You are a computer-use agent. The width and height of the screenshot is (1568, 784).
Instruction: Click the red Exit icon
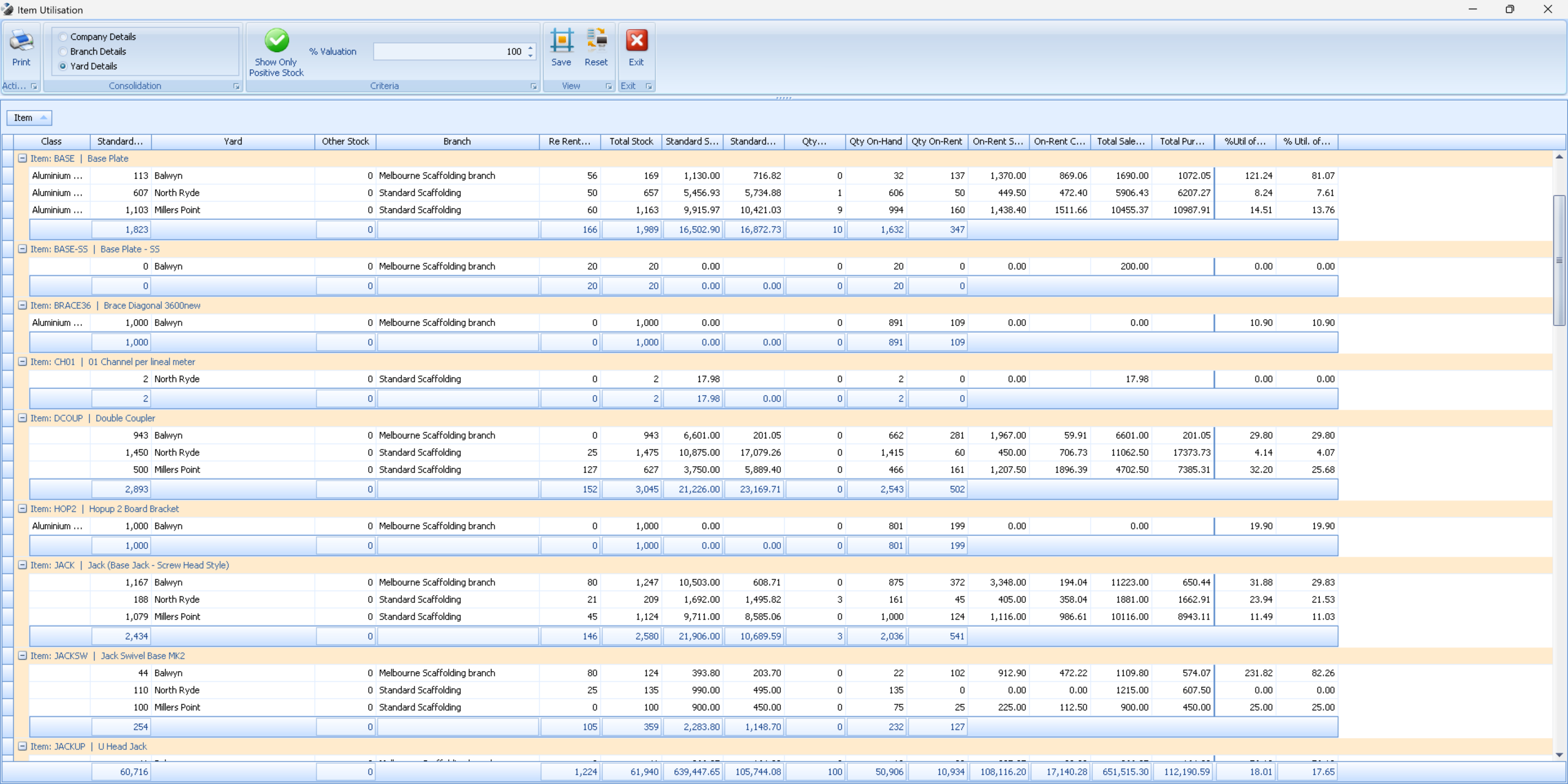pyautogui.click(x=636, y=42)
